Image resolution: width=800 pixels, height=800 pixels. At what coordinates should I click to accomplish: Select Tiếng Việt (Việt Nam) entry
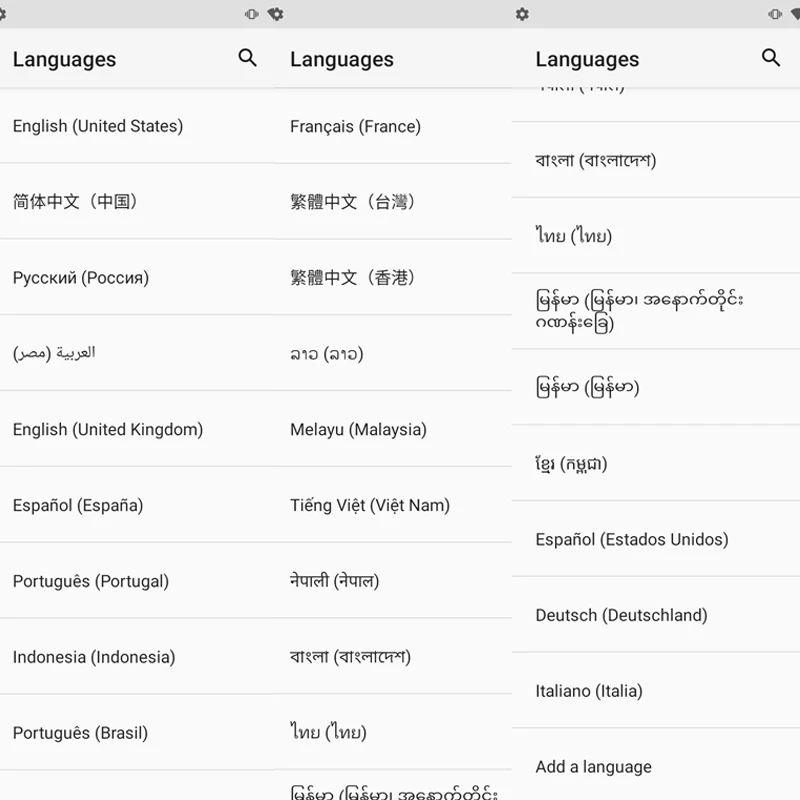tap(393, 505)
